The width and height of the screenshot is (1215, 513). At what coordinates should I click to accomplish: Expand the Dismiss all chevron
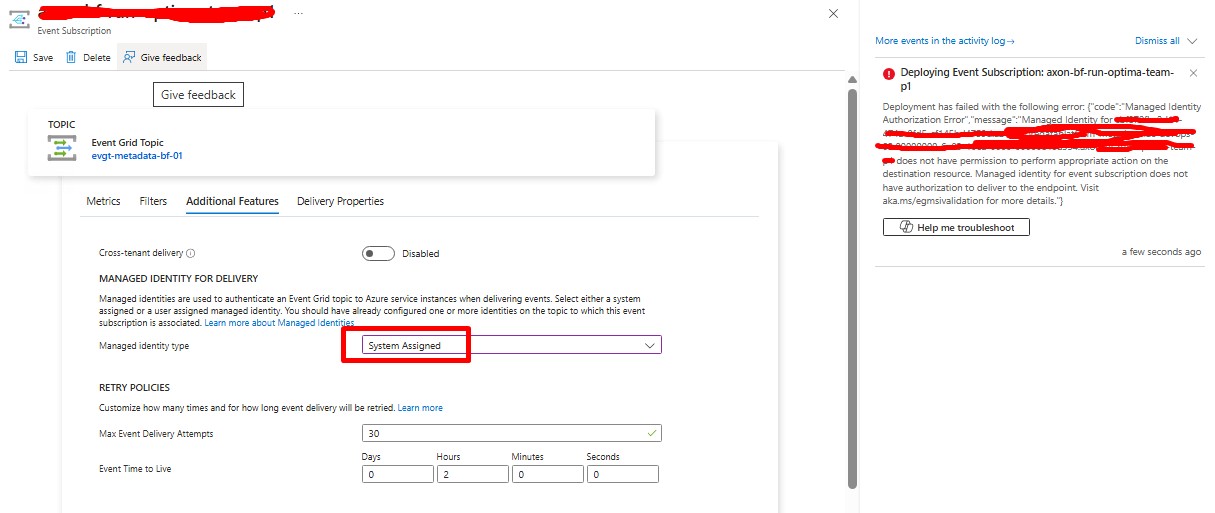pos(1191,41)
